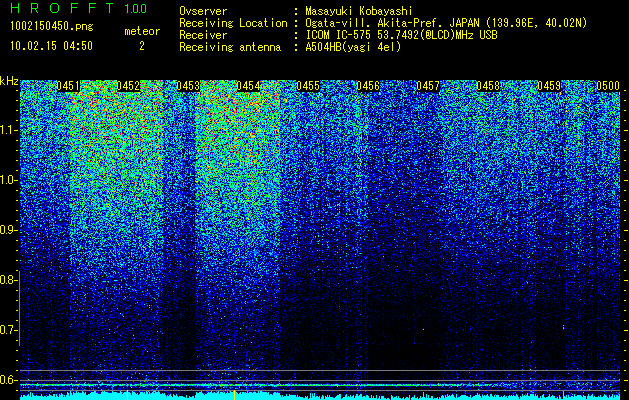Click the observer name Masayuki Kobayashi

tap(359, 11)
